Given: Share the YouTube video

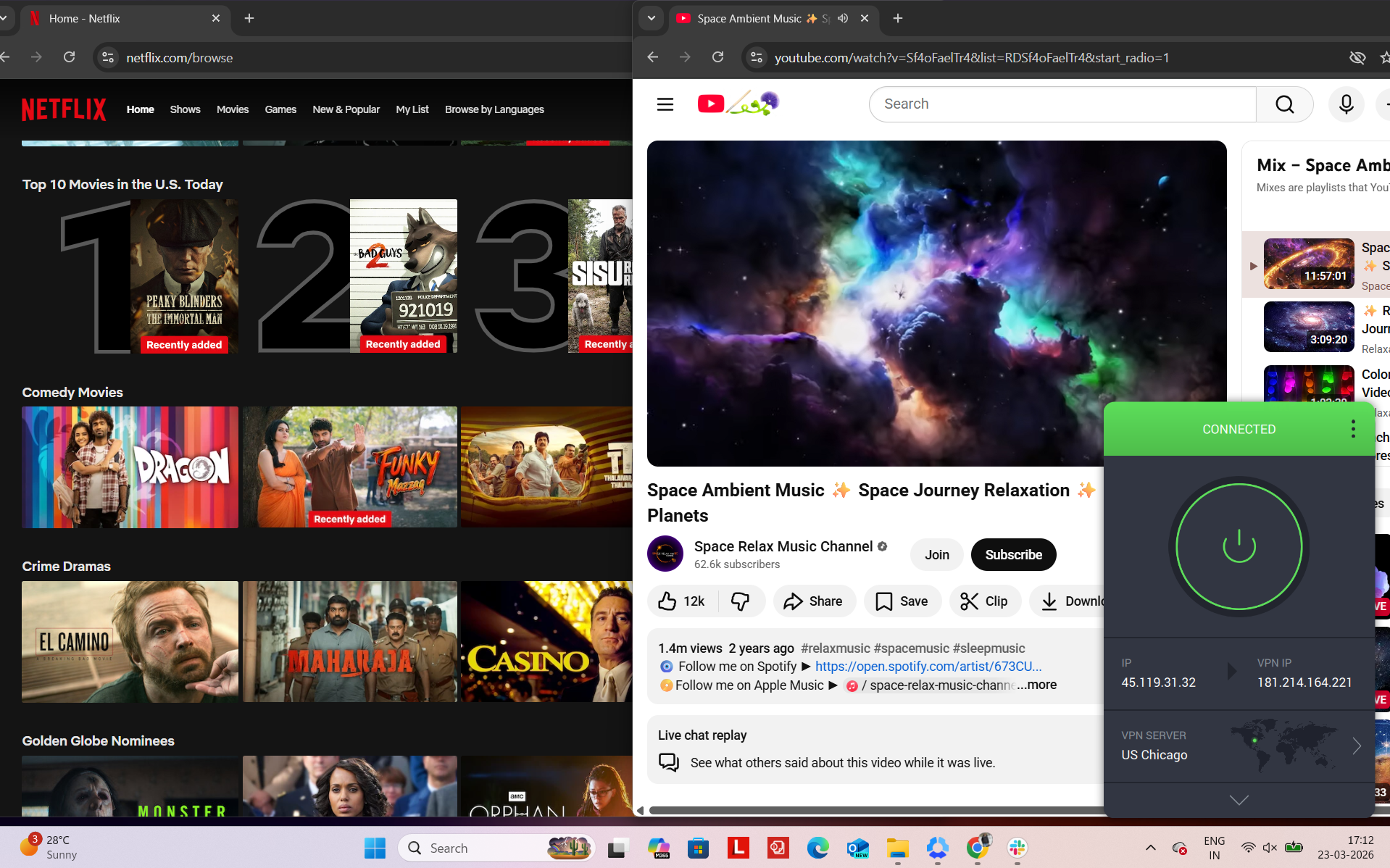Looking at the screenshot, I should (814, 601).
